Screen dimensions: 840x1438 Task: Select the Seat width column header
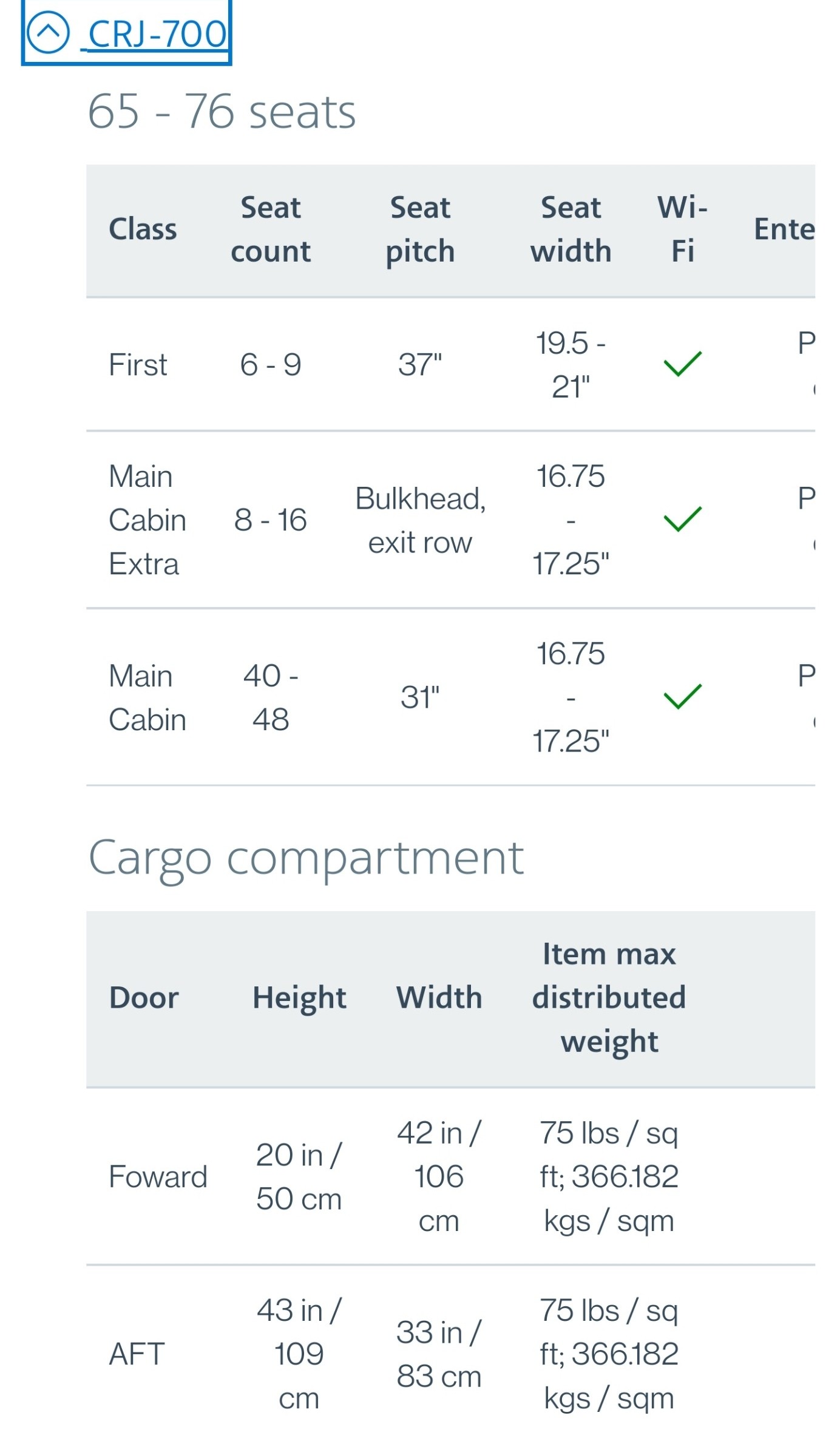click(x=571, y=229)
